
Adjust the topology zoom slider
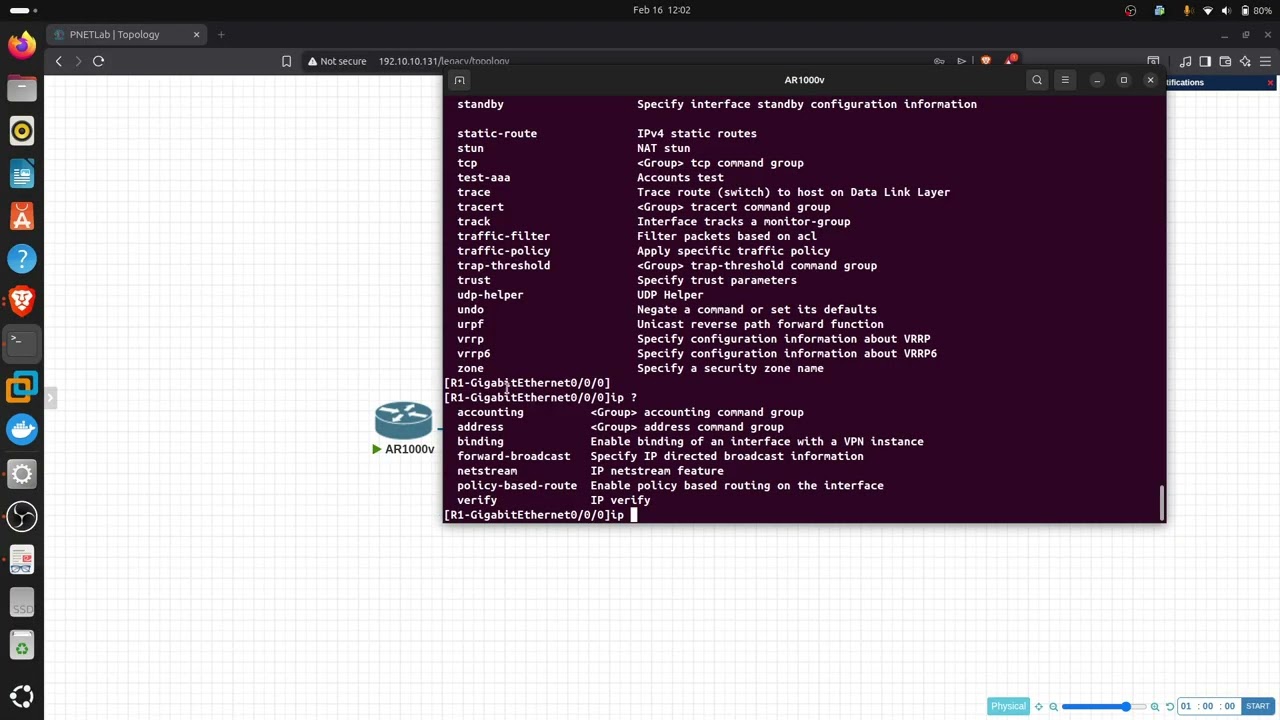pos(1104,707)
